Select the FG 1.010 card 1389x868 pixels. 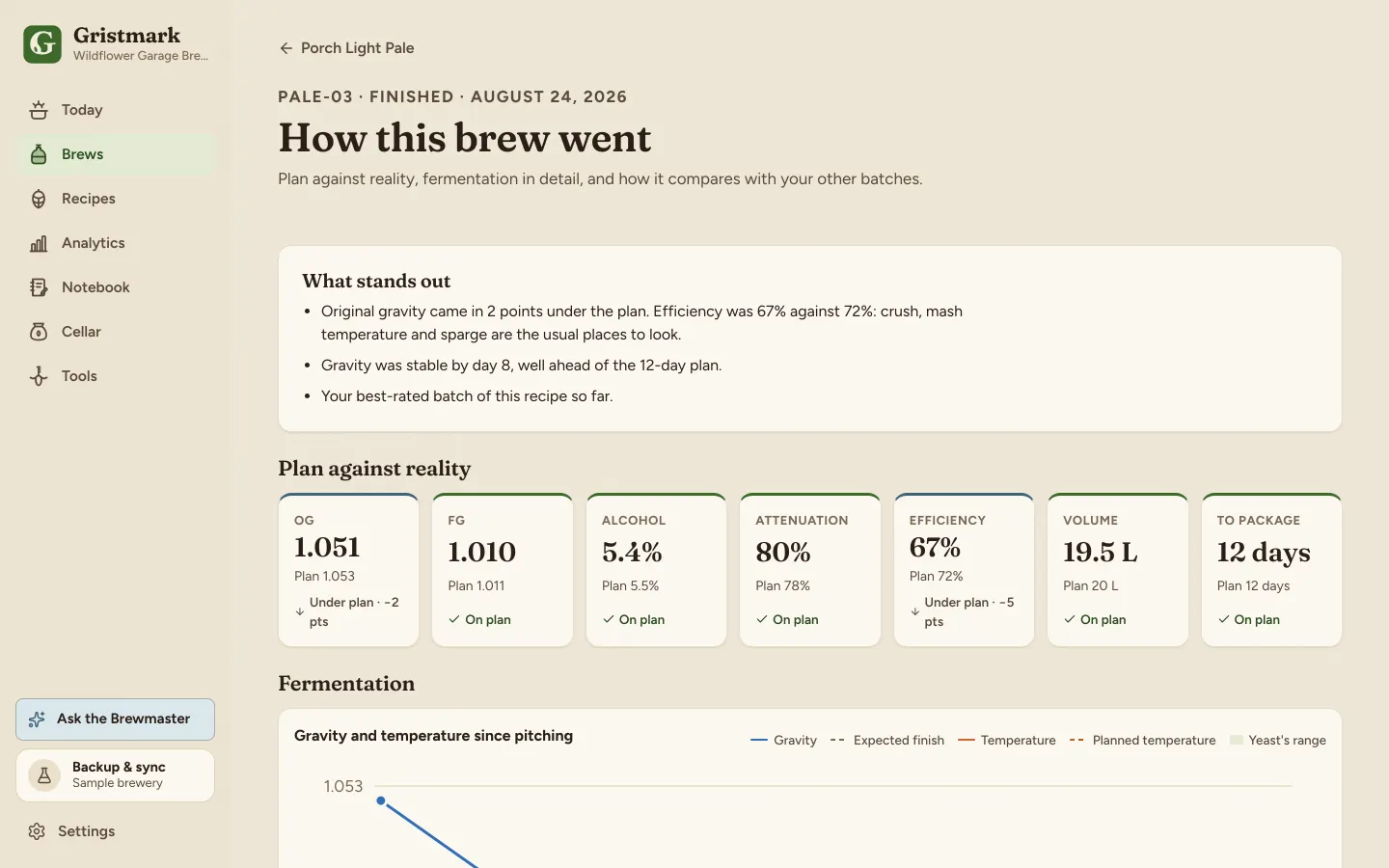[503, 570]
